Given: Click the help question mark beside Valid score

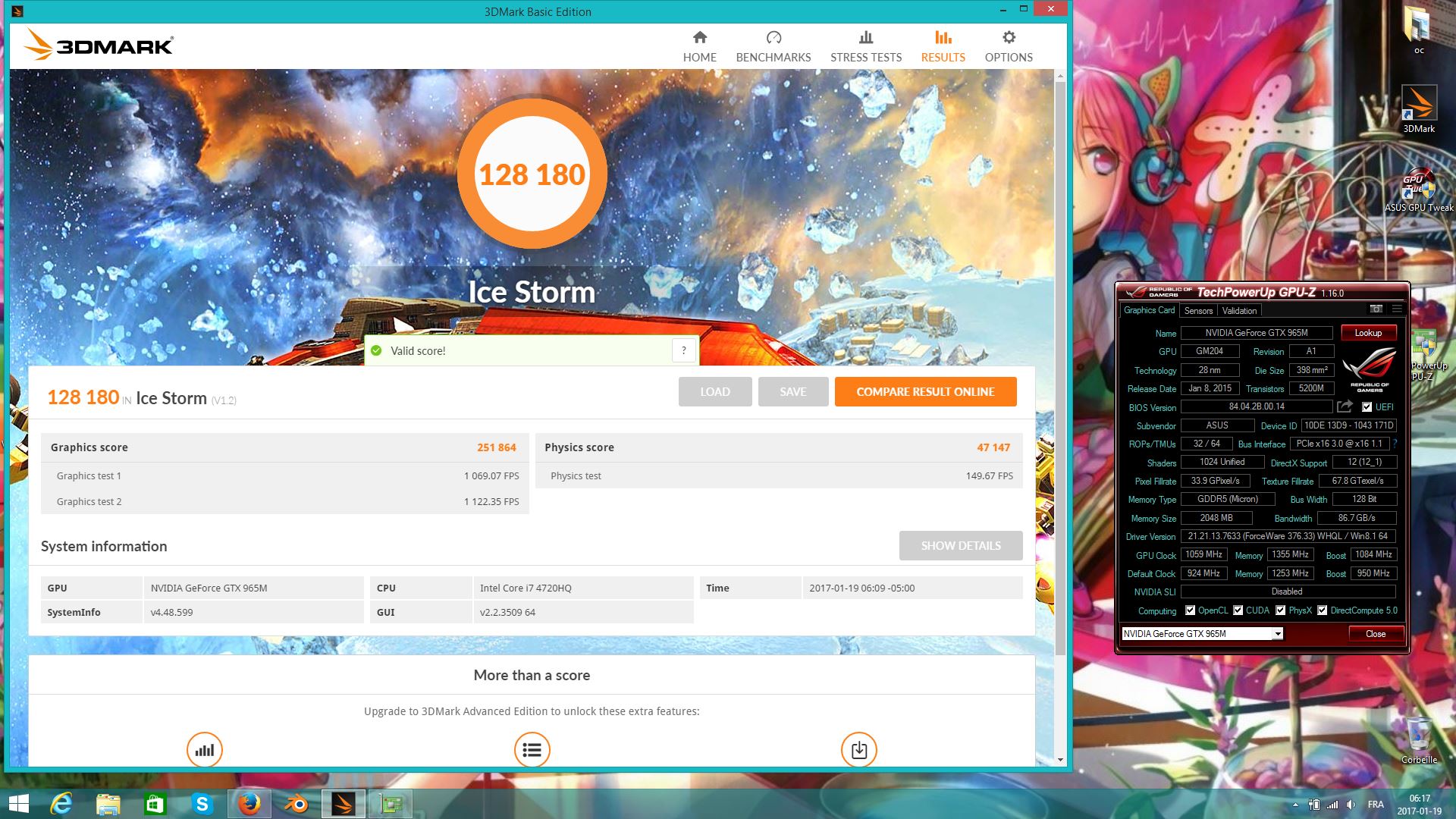Looking at the screenshot, I should pyautogui.click(x=683, y=350).
